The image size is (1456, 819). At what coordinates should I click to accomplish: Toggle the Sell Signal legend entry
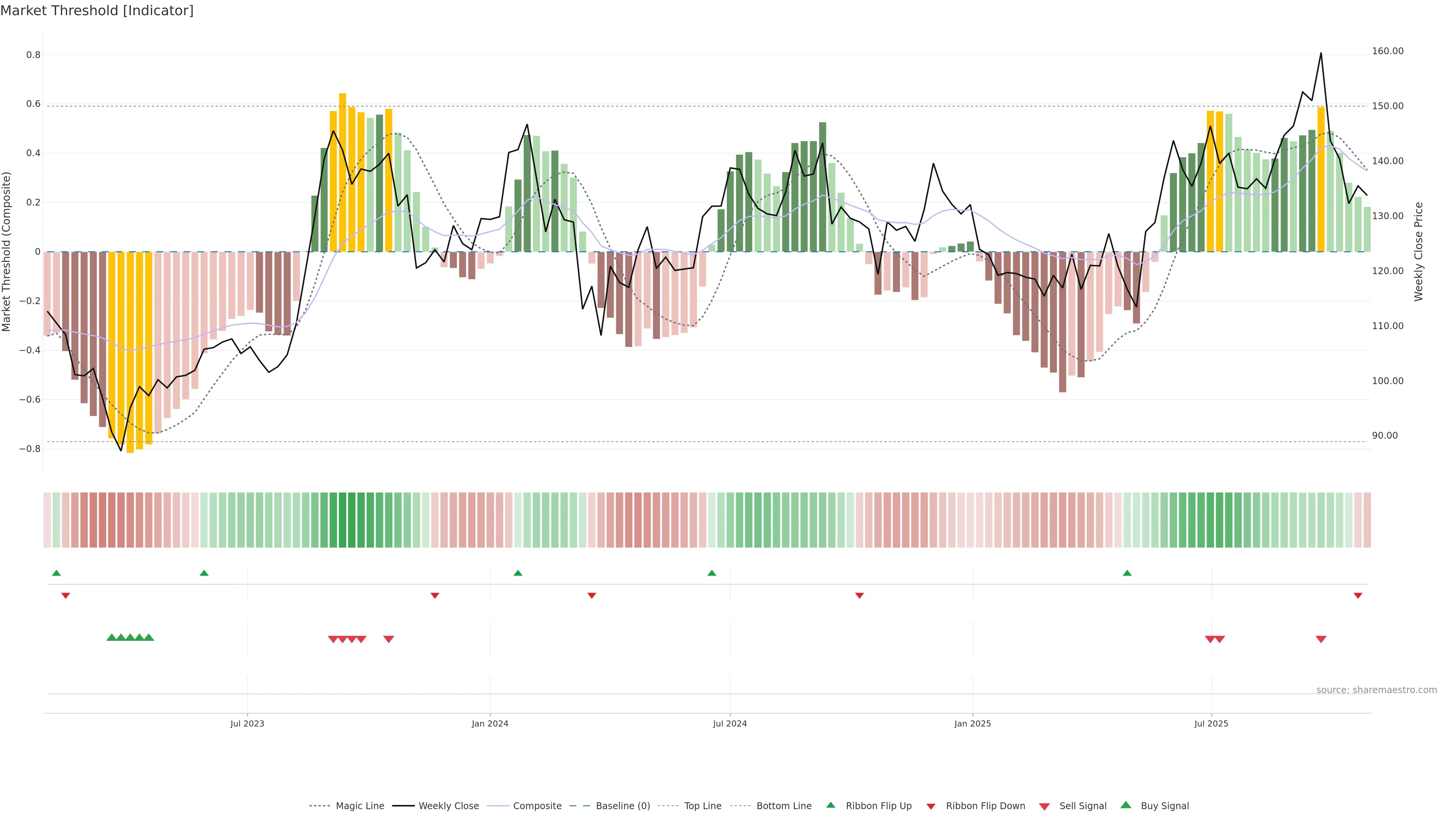point(1083,806)
